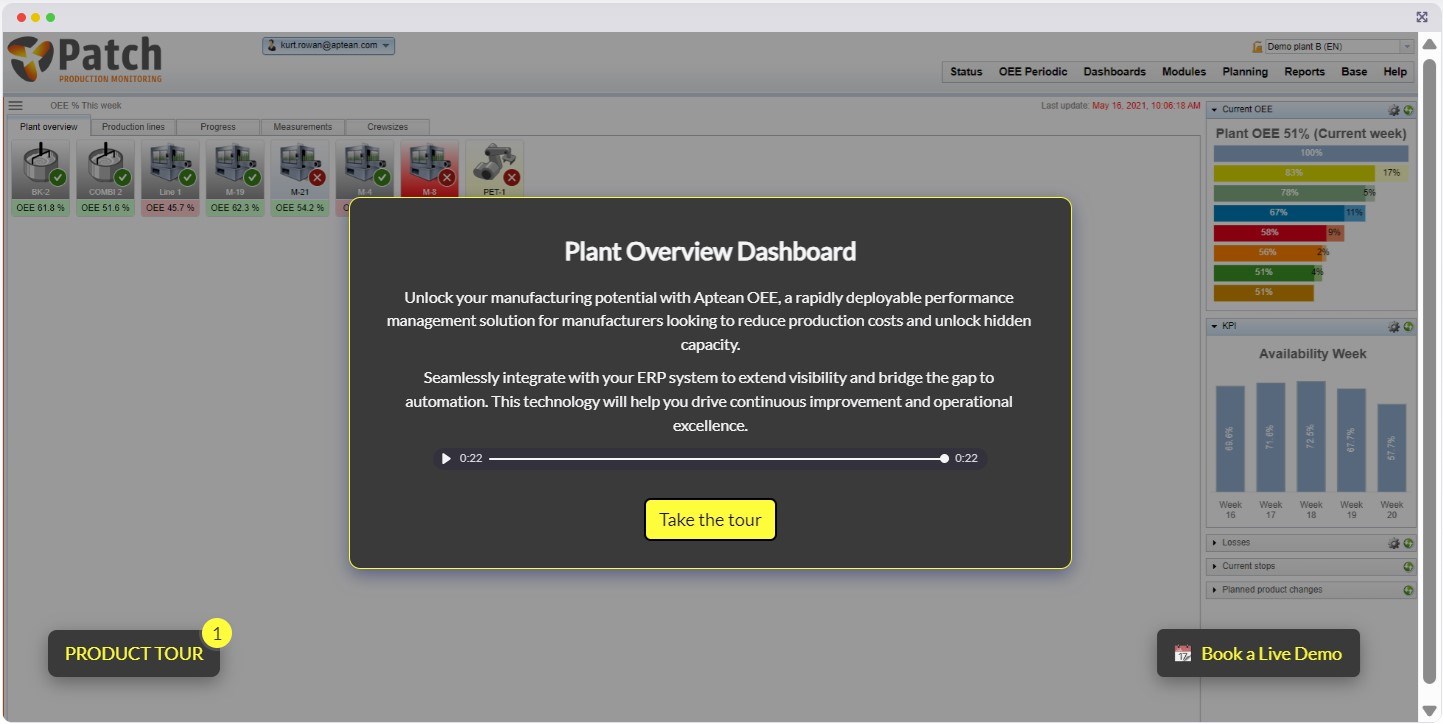This screenshot has height=724, width=1443.
Task: Open the M-4 machine tile
Action: pos(365,170)
